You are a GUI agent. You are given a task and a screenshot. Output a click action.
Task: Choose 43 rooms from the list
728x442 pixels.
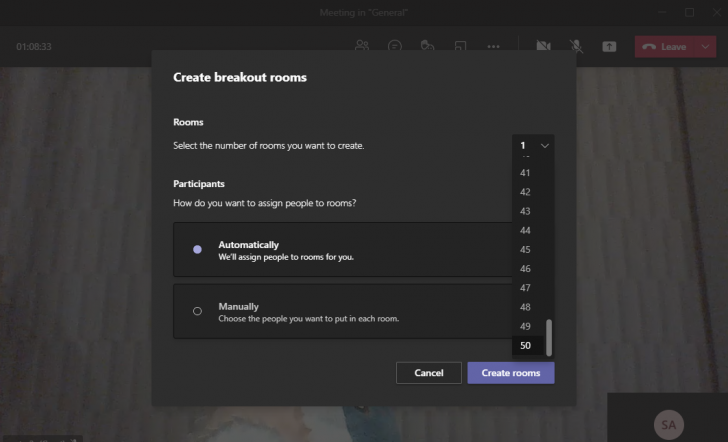click(x=528, y=211)
